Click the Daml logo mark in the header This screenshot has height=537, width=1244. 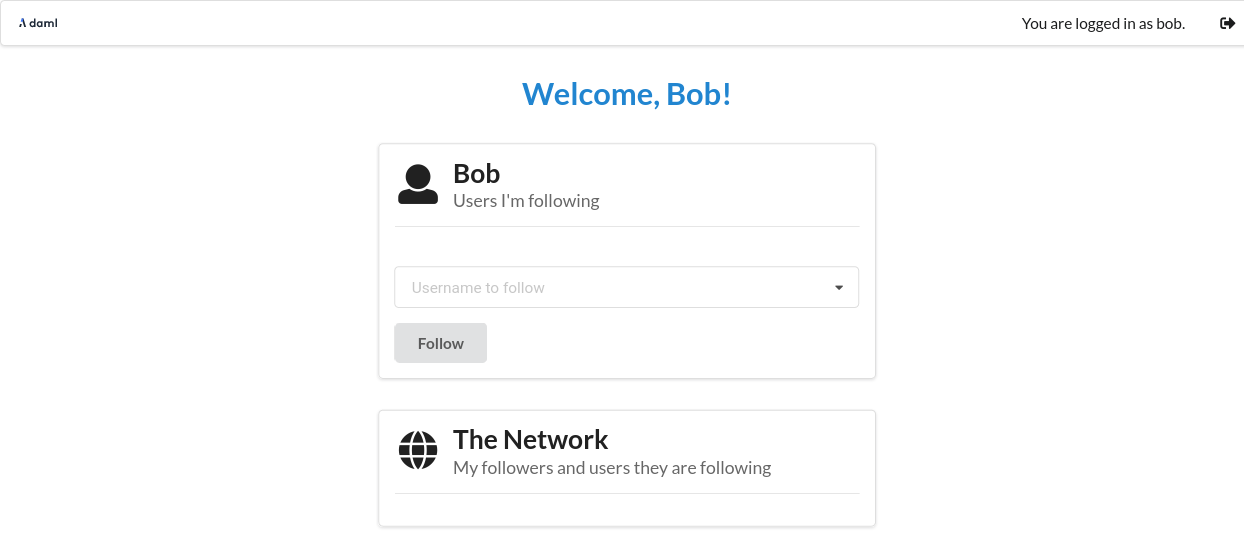[22, 23]
